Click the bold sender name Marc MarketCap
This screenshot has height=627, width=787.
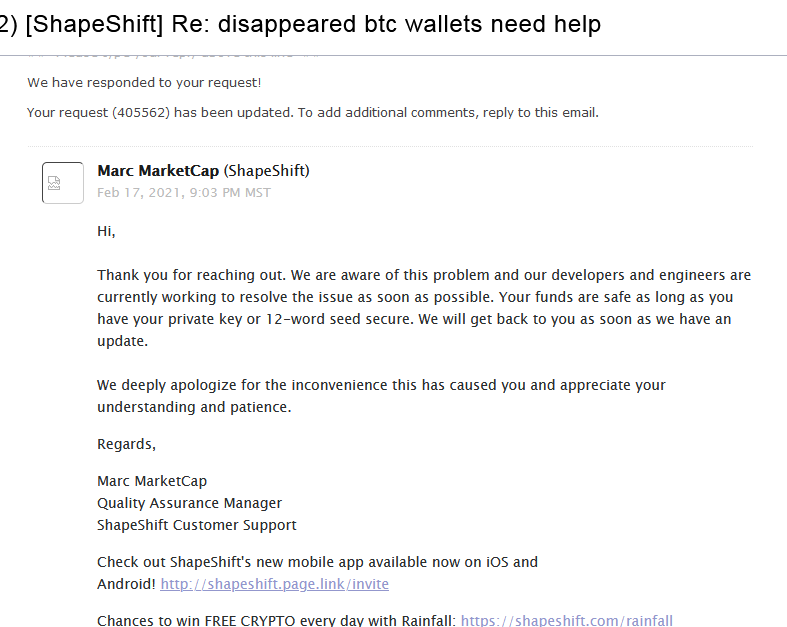point(158,171)
